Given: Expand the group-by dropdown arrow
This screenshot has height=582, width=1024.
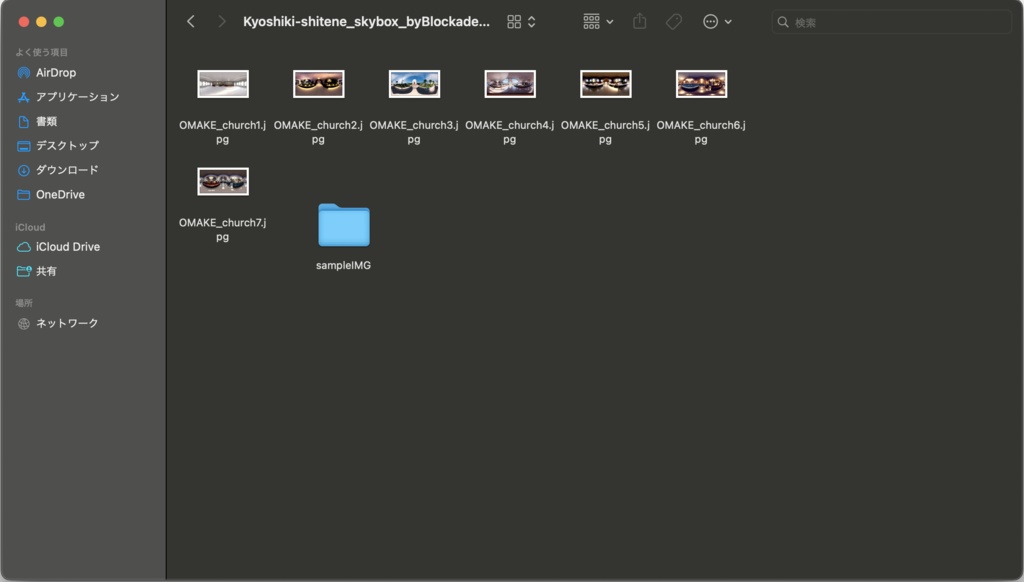Looking at the screenshot, I should pyautogui.click(x=610, y=22).
